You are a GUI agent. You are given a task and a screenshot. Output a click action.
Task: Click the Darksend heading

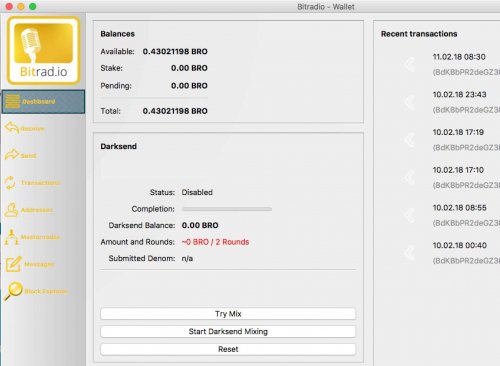pyautogui.click(x=119, y=146)
